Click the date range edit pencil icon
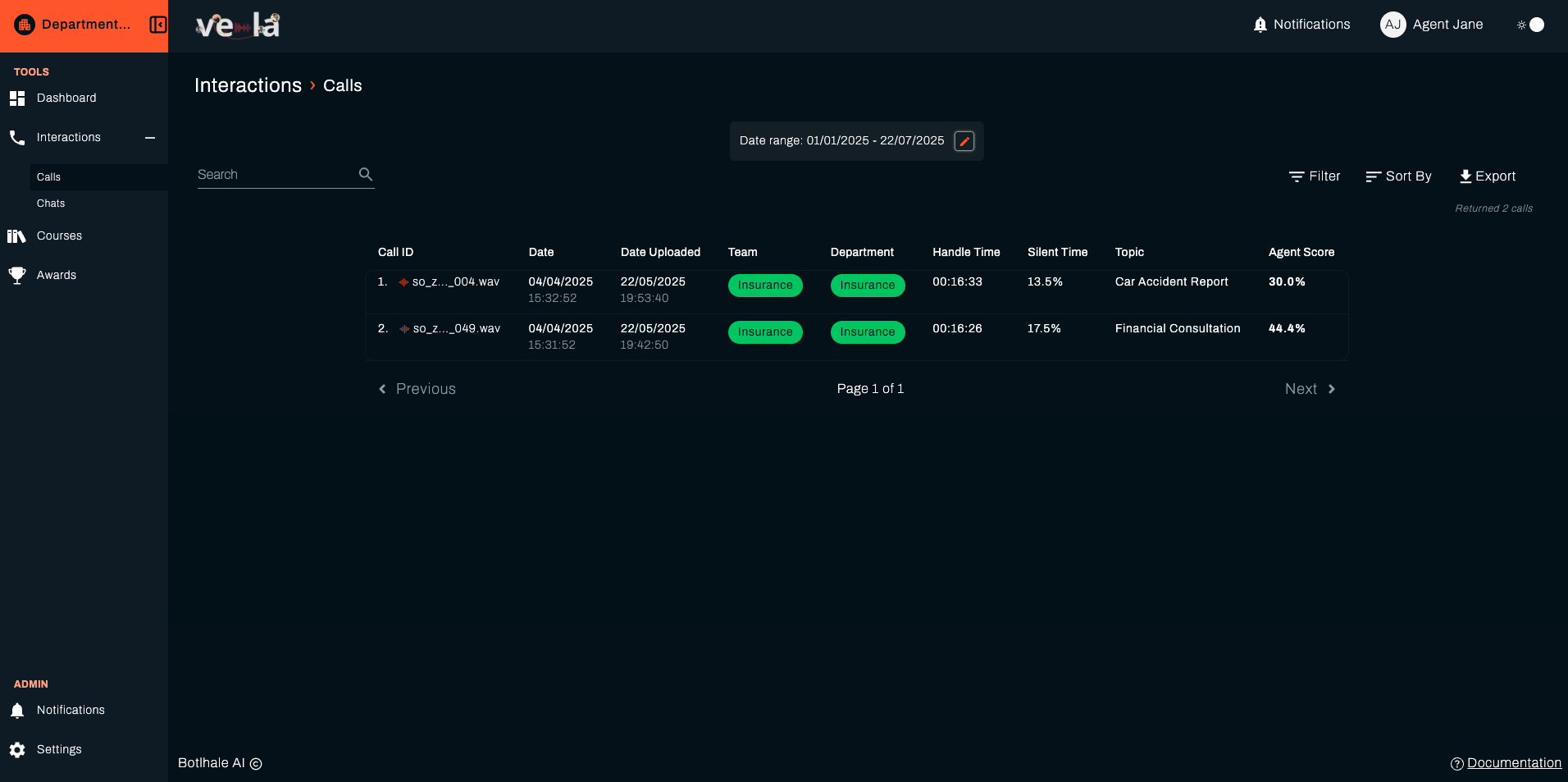 [x=964, y=141]
